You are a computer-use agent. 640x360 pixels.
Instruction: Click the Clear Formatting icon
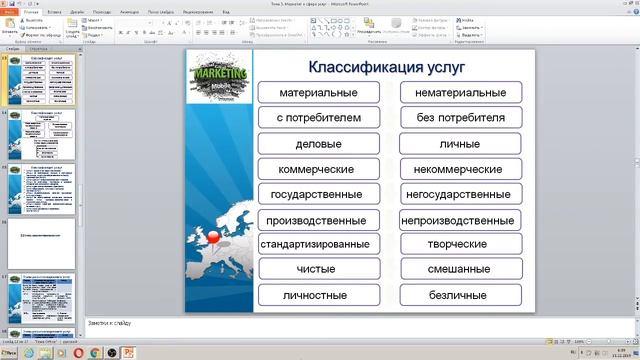click(x=187, y=23)
